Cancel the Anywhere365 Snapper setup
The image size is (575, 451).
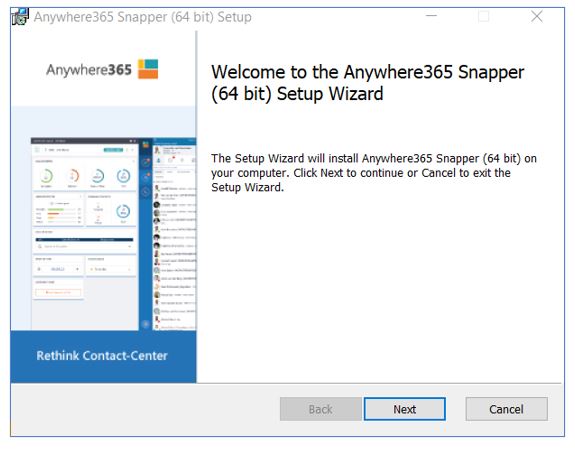coord(506,409)
